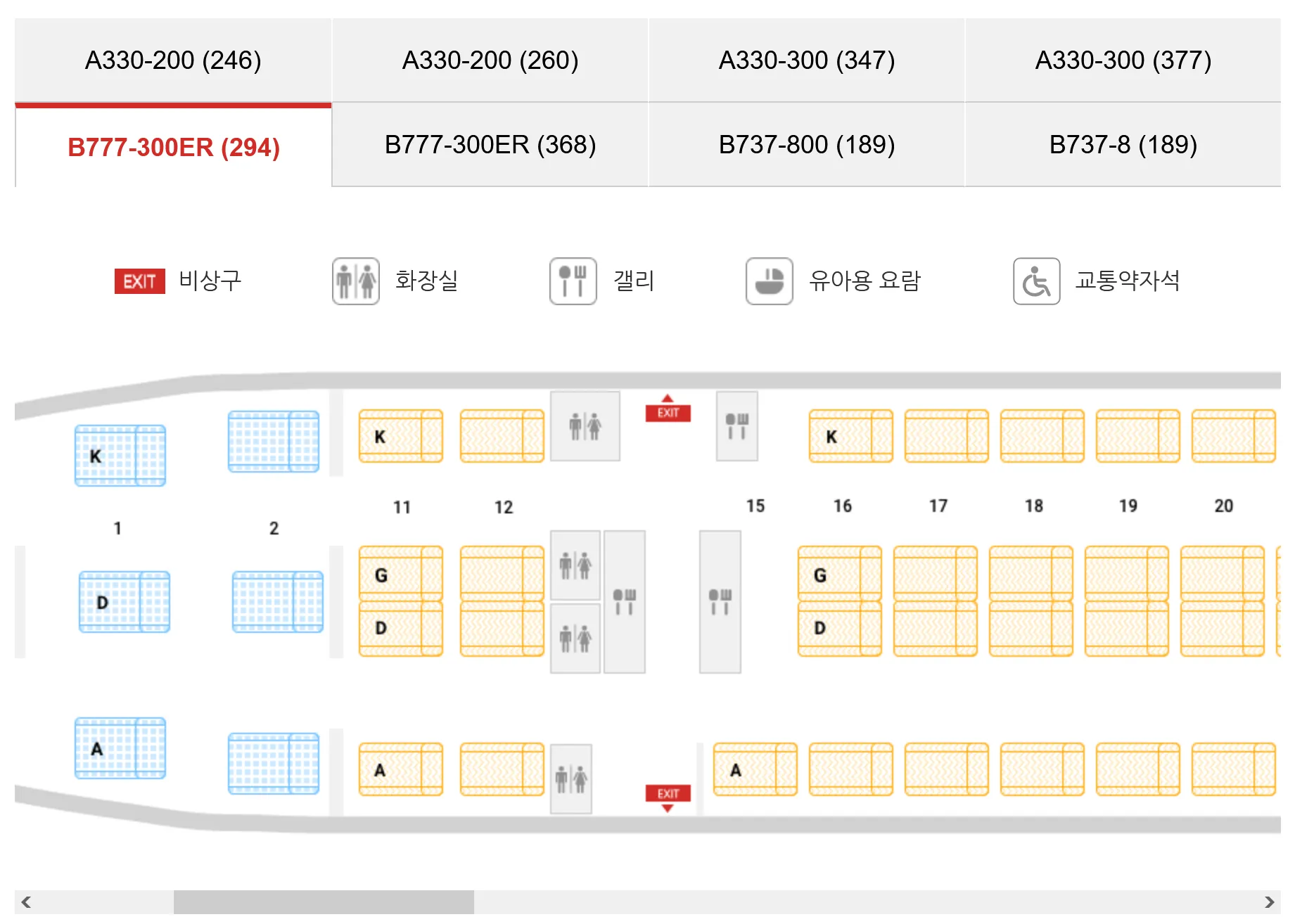
Task: Click the restroom icon near seat 12A
Action: pyautogui.click(x=571, y=779)
